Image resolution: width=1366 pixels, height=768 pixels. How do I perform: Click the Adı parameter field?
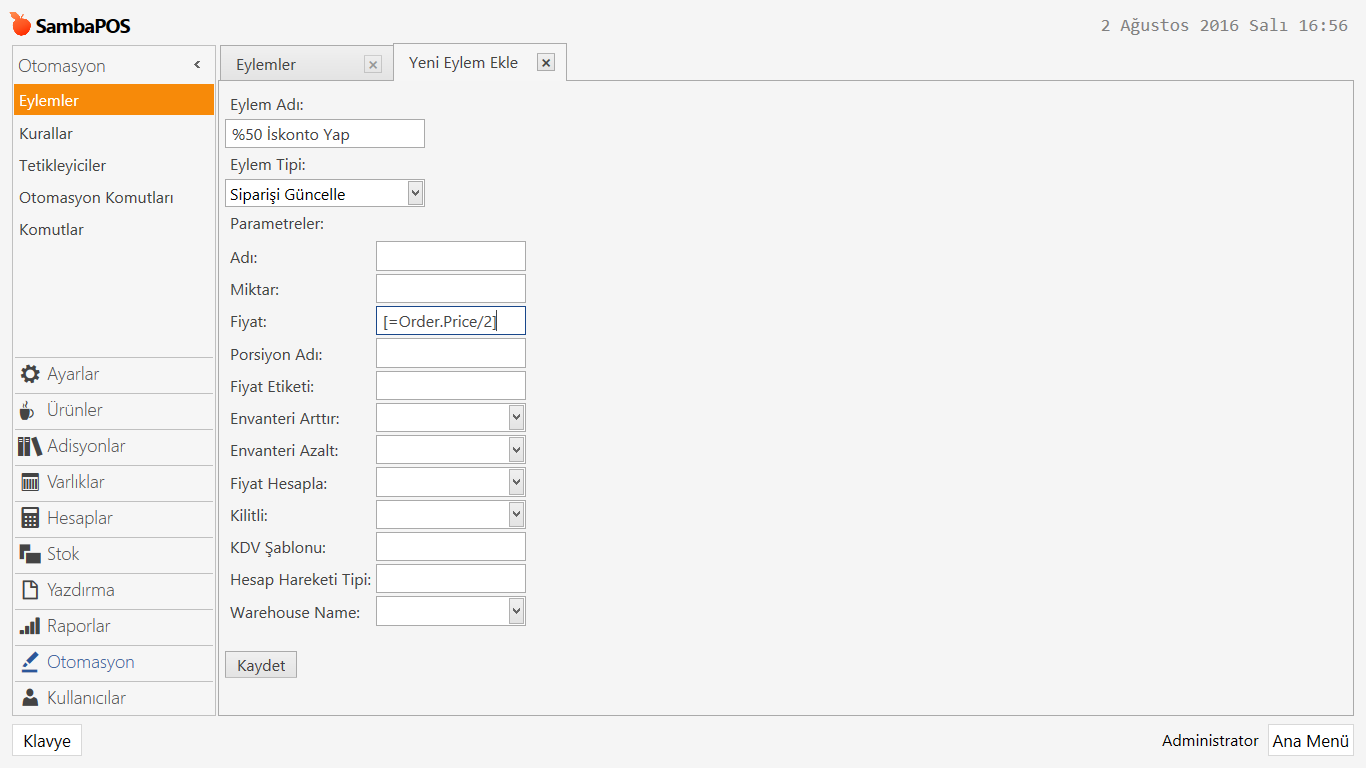pyautogui.click(x=451, y=256)
